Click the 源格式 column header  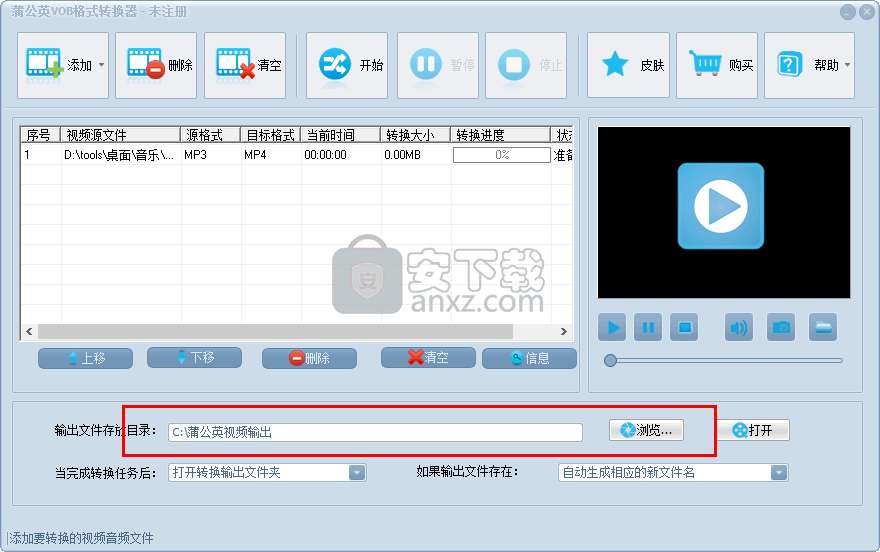(210, 135)
